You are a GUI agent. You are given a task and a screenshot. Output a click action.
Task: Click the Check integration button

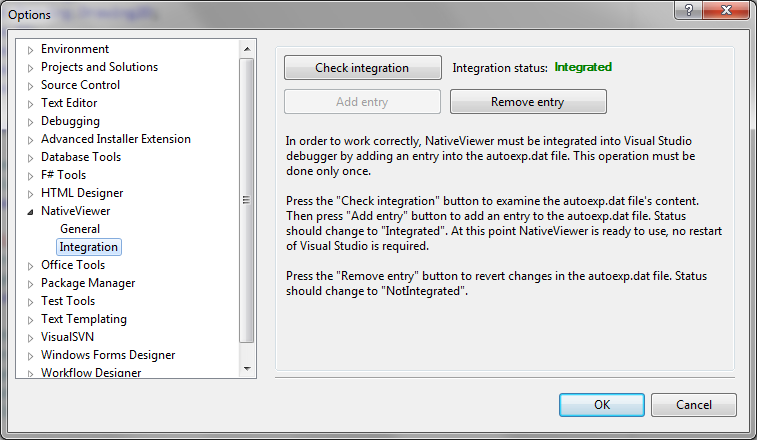pyautogui.click(x=362, y=68)
